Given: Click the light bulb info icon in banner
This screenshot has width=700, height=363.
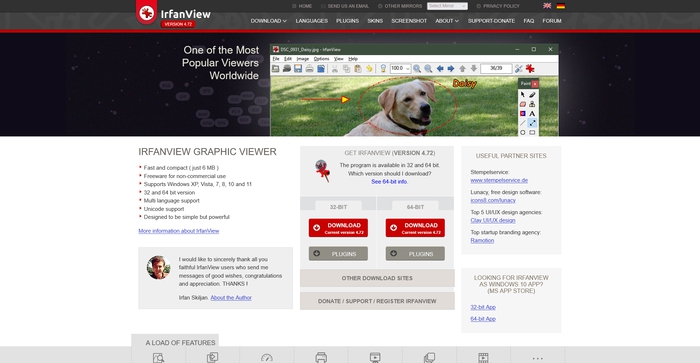Looking at the screenshot, I should [383, 68].
